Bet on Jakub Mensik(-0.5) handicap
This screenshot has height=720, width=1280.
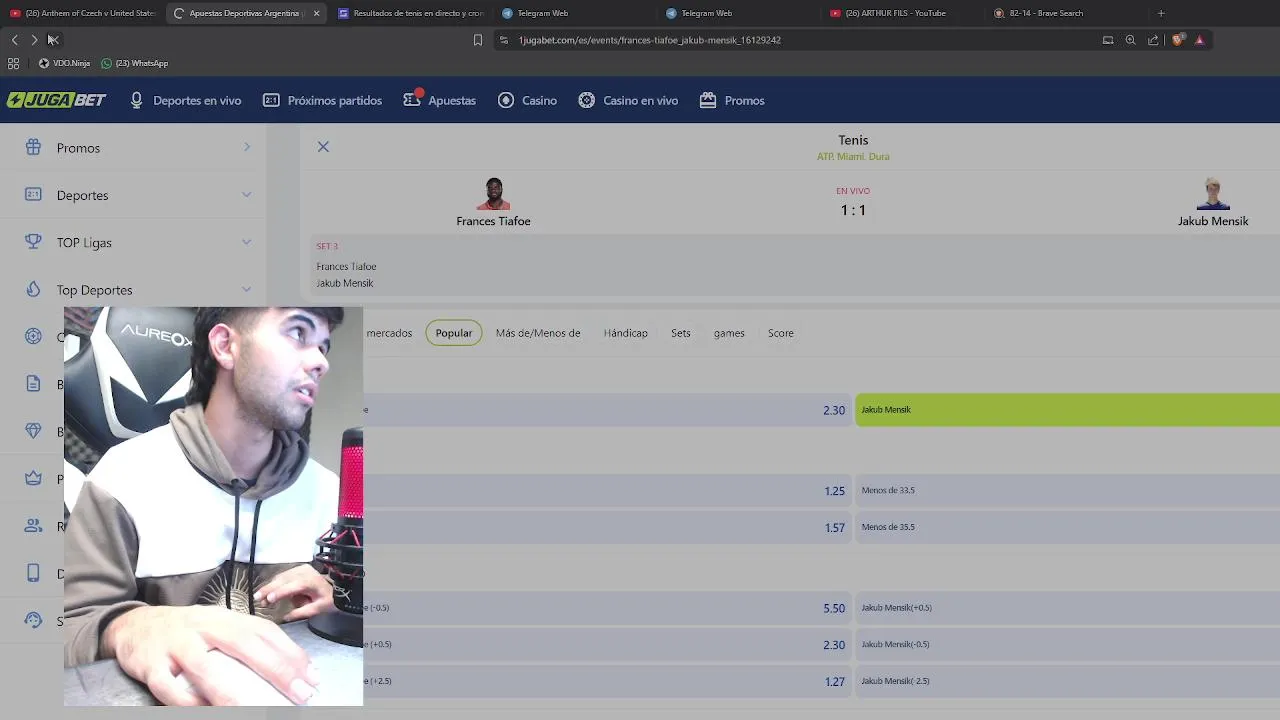click(x=1067, y=644)
